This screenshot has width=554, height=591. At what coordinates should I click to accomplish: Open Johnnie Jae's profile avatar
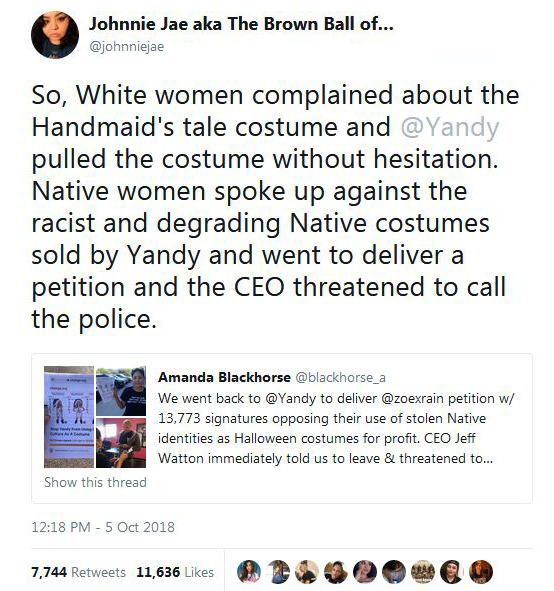pyautogui.click(x=55, y=35)
